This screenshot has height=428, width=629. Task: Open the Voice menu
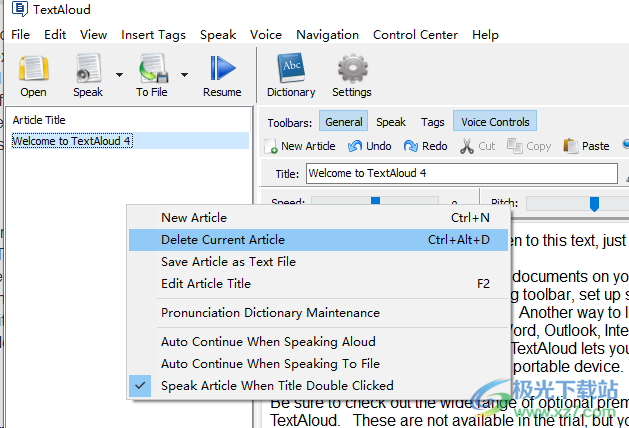[266, 35]
